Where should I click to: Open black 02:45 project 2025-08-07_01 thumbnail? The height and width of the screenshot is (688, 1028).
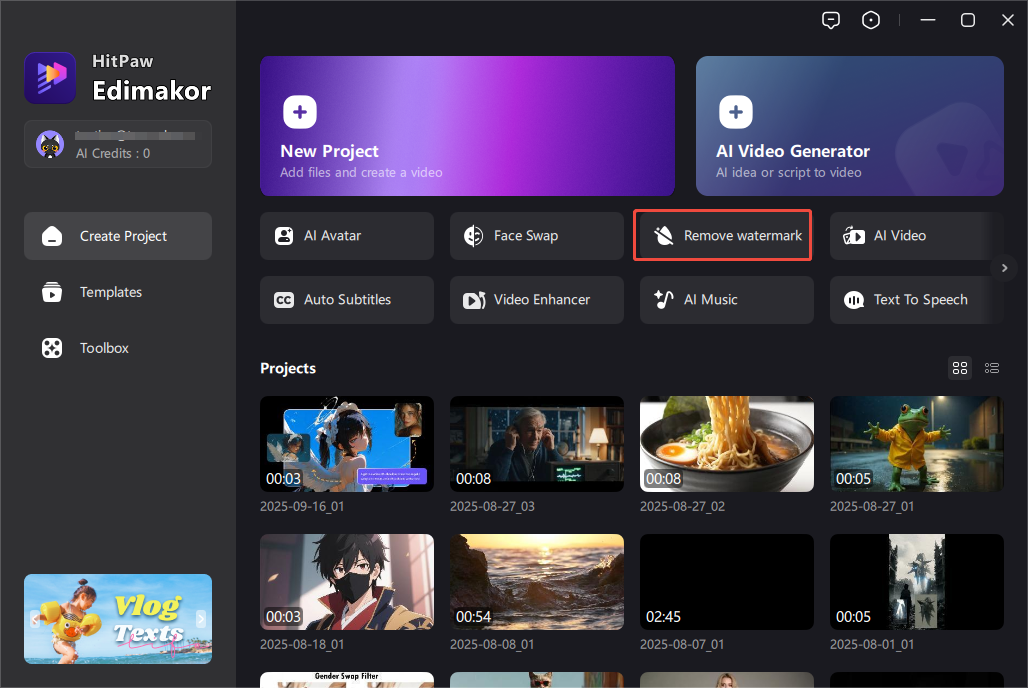726,582
